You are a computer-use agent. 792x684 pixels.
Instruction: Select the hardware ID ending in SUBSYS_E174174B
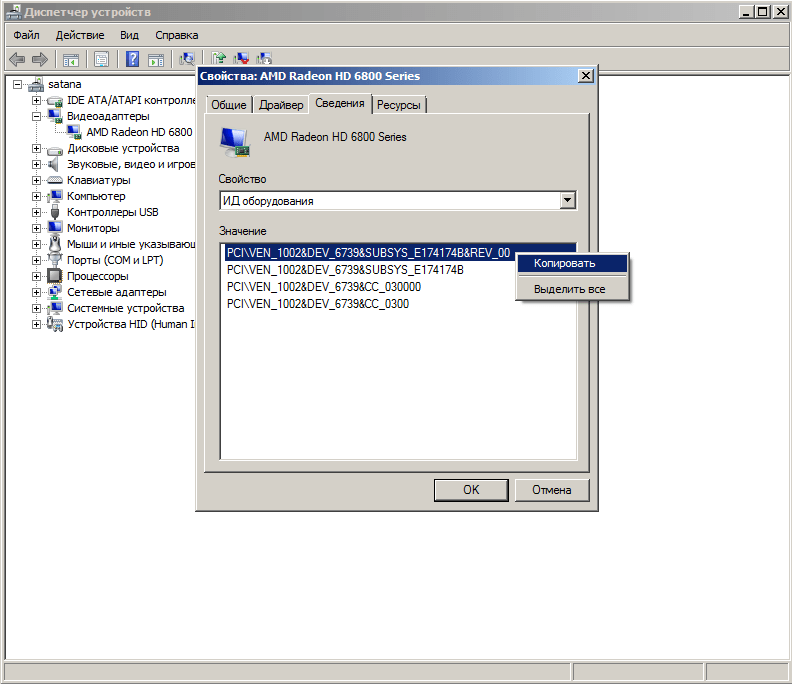[345, 270]
